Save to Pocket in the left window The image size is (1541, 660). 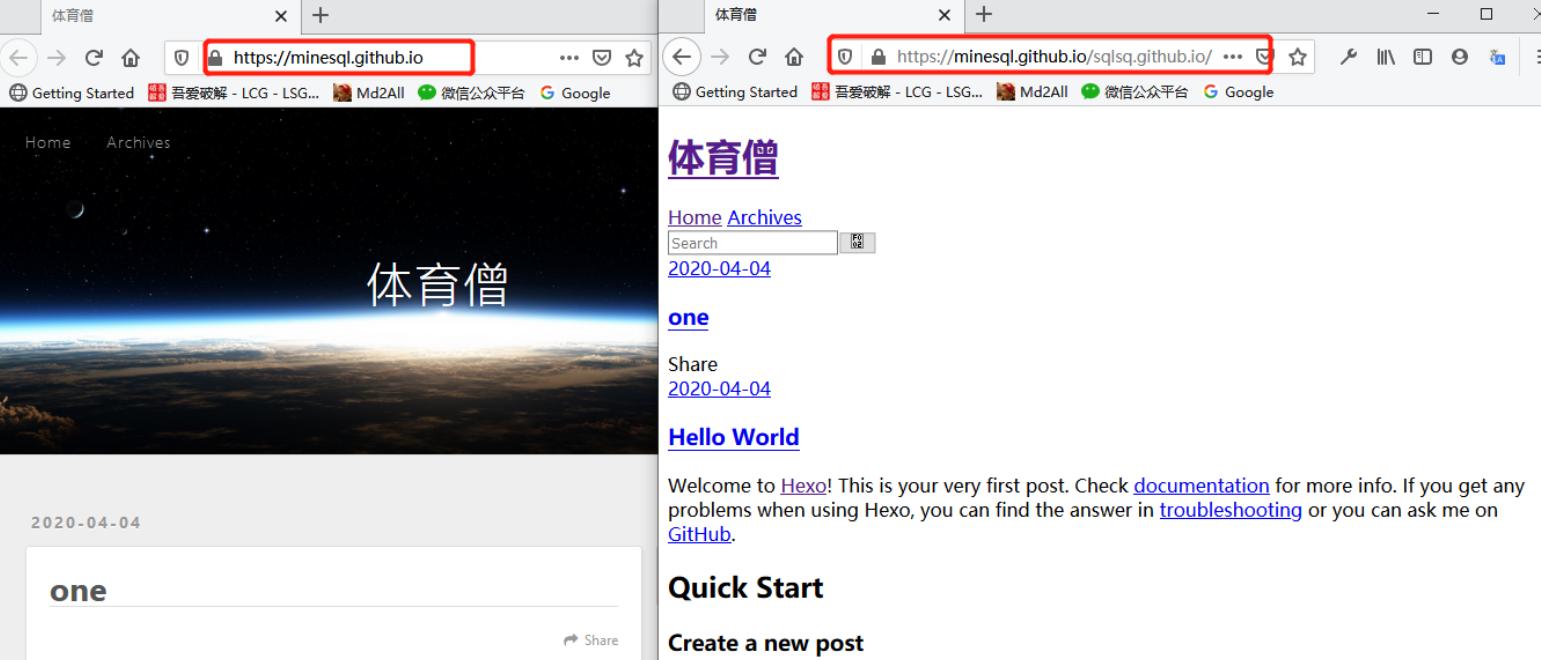[x=603, y=58]
